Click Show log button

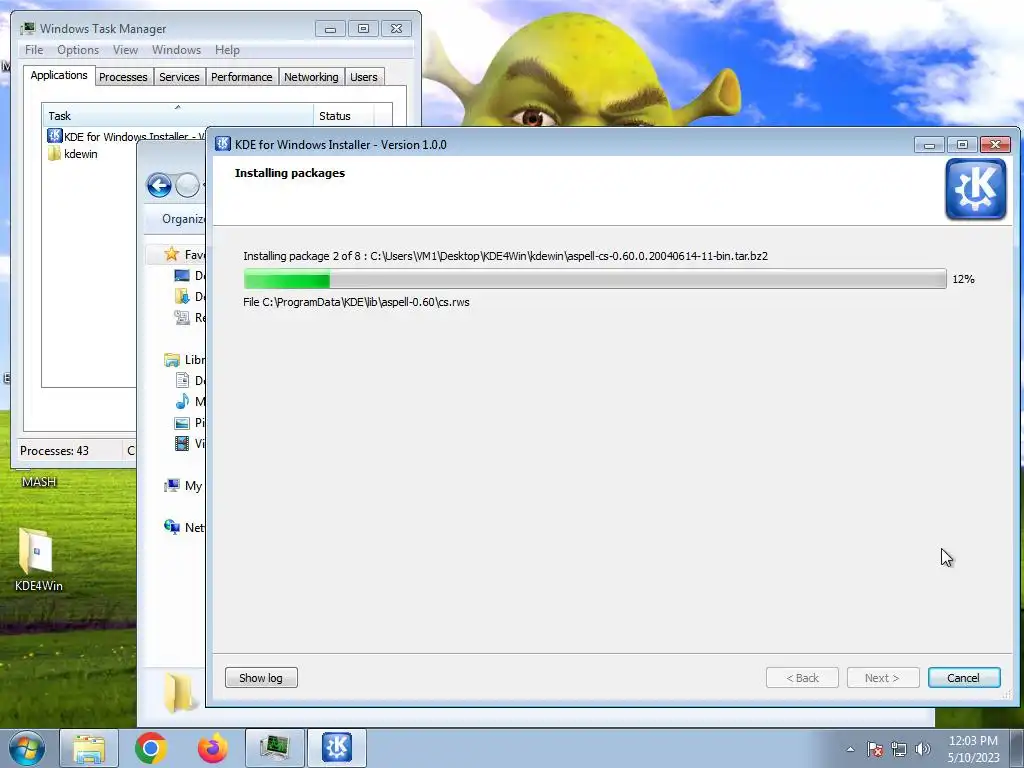tap(261, 678)
